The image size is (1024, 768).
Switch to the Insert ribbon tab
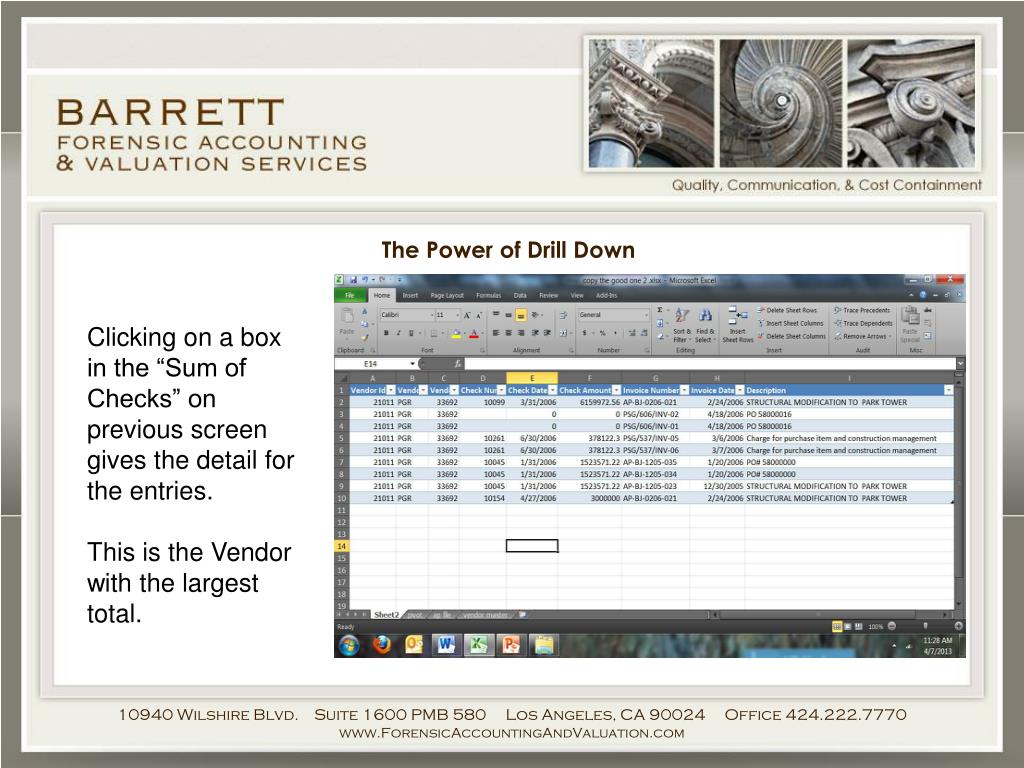pyautogui.click(x=410, y=295)
